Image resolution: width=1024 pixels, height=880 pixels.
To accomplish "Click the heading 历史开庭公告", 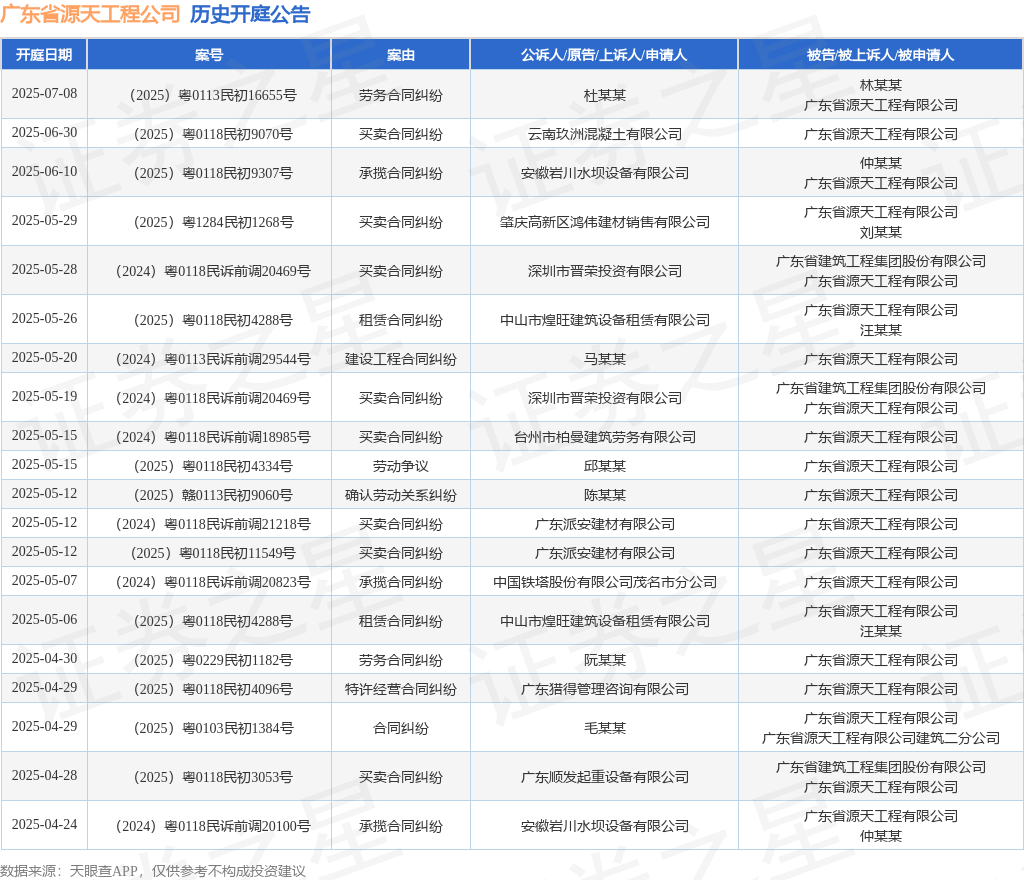I will 250,14.
